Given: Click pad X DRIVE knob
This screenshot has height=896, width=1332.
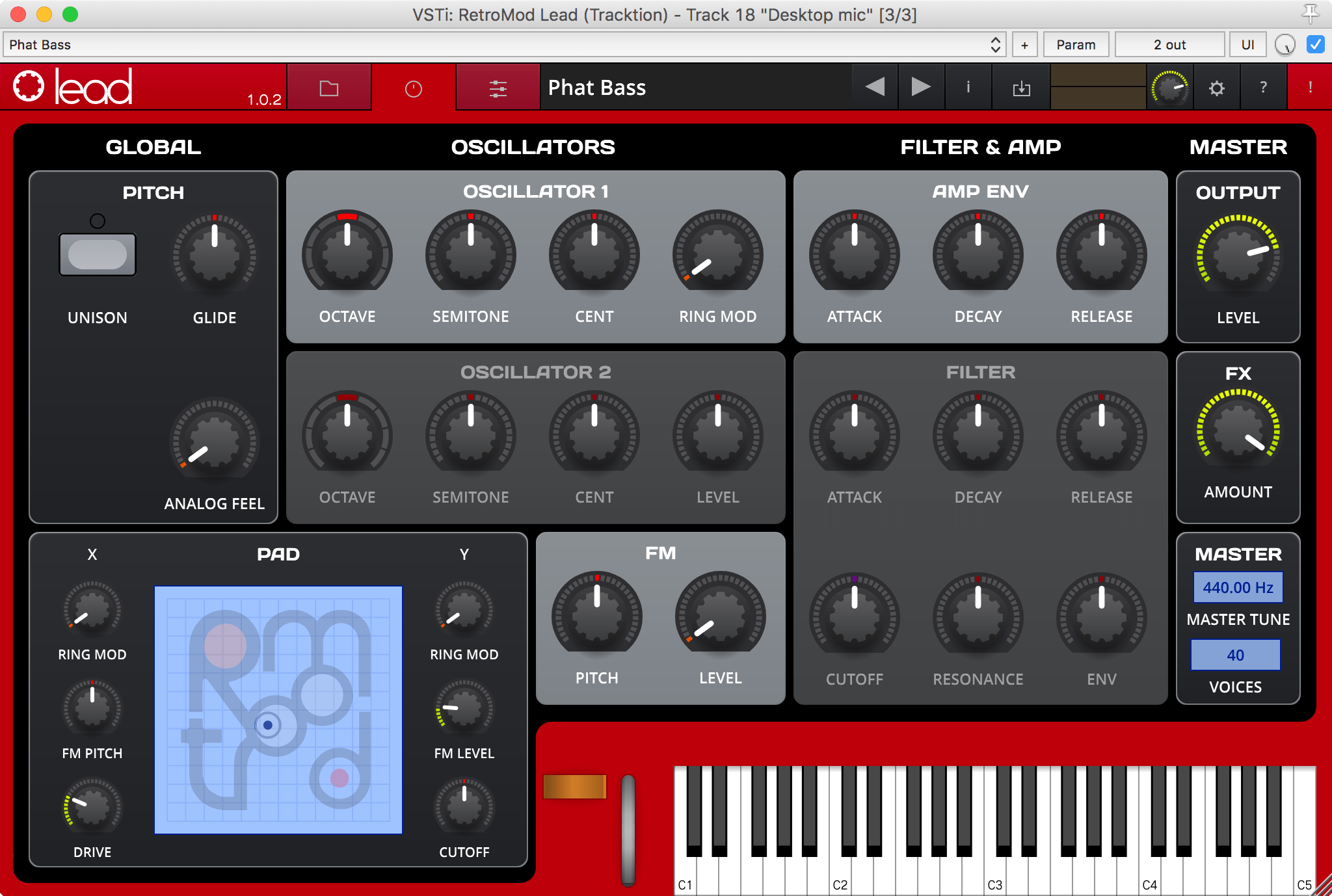Looking at the screenshot, I should [x=92, y=807].
